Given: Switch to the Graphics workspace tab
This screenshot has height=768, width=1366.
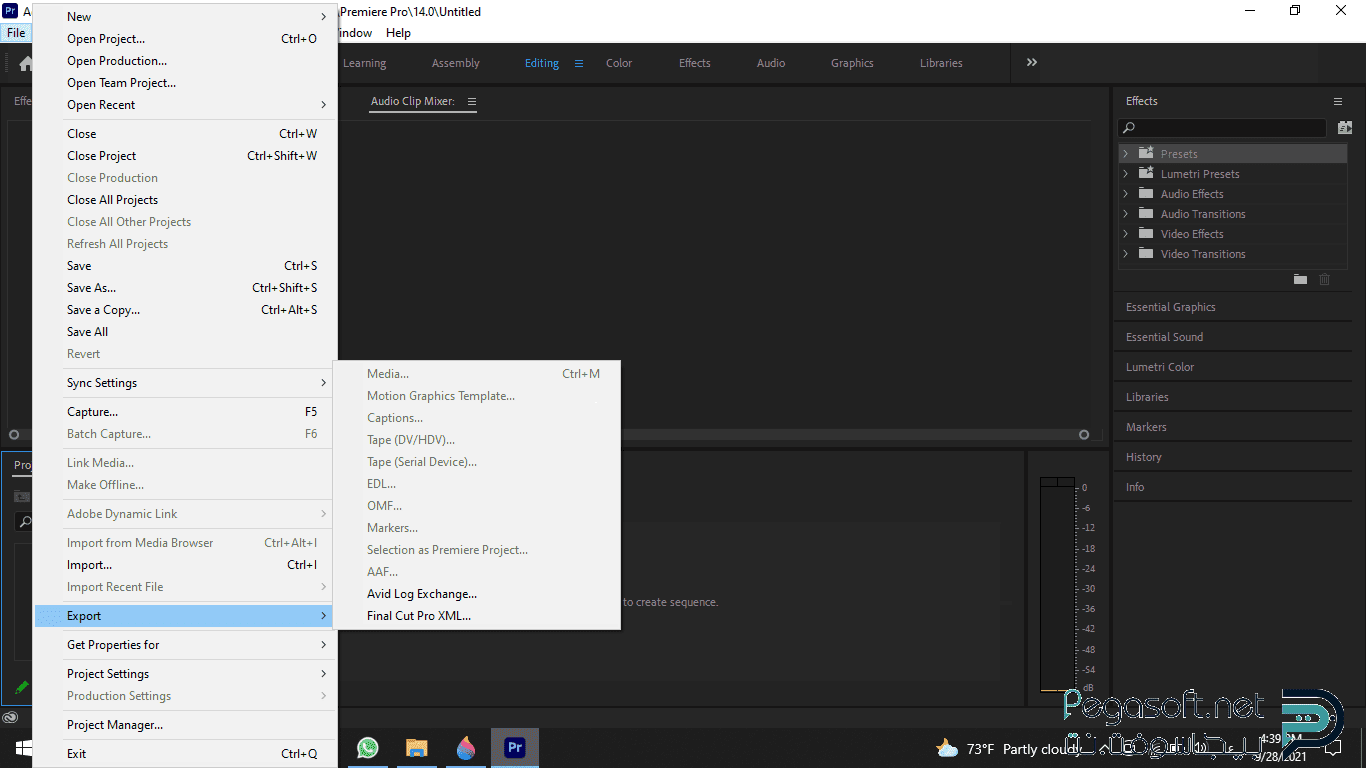Looking at the screenshot, I should pyautogui.click(x=852, y=63).
